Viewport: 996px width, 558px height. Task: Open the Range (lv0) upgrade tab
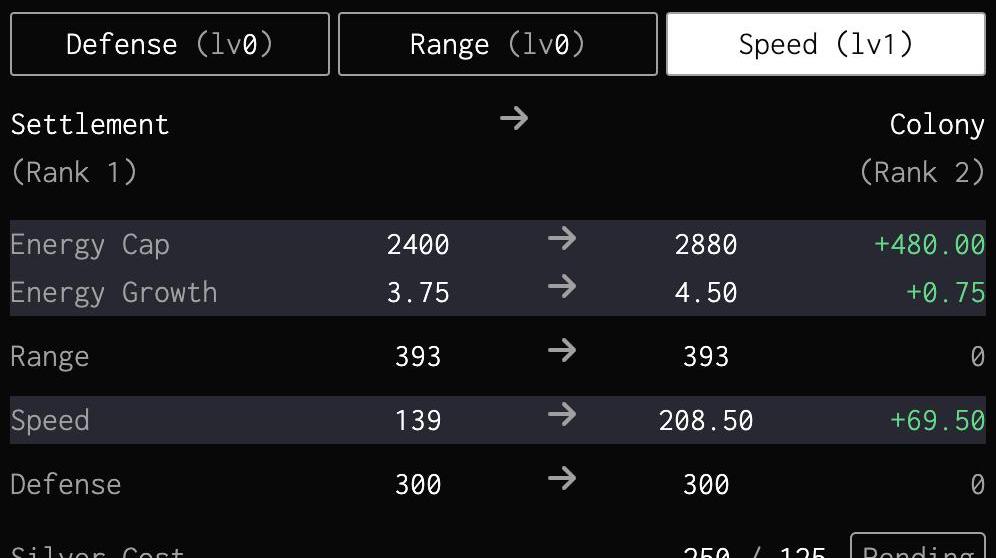point(497,44)
